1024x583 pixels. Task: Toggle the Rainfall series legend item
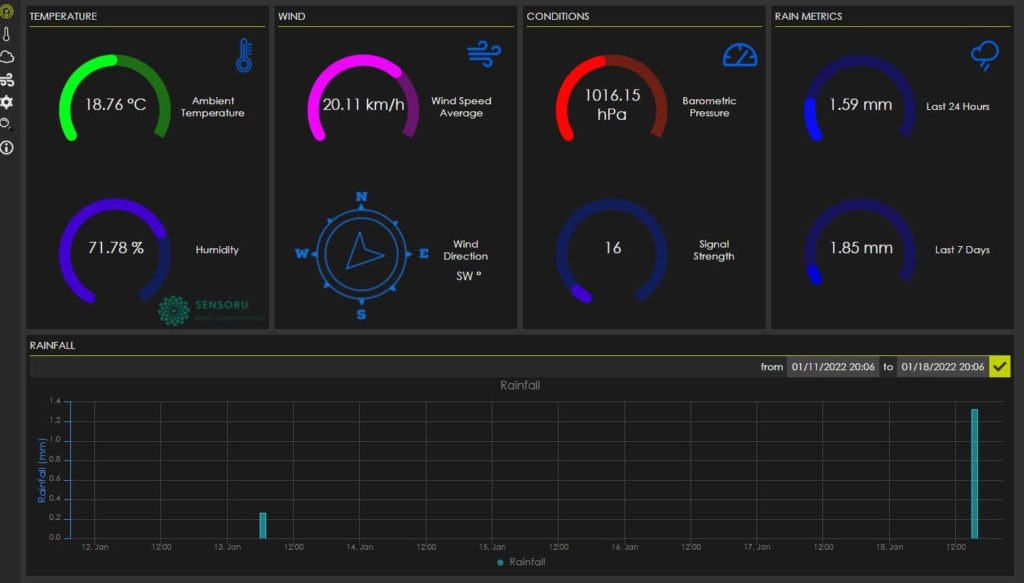(520, 562)
